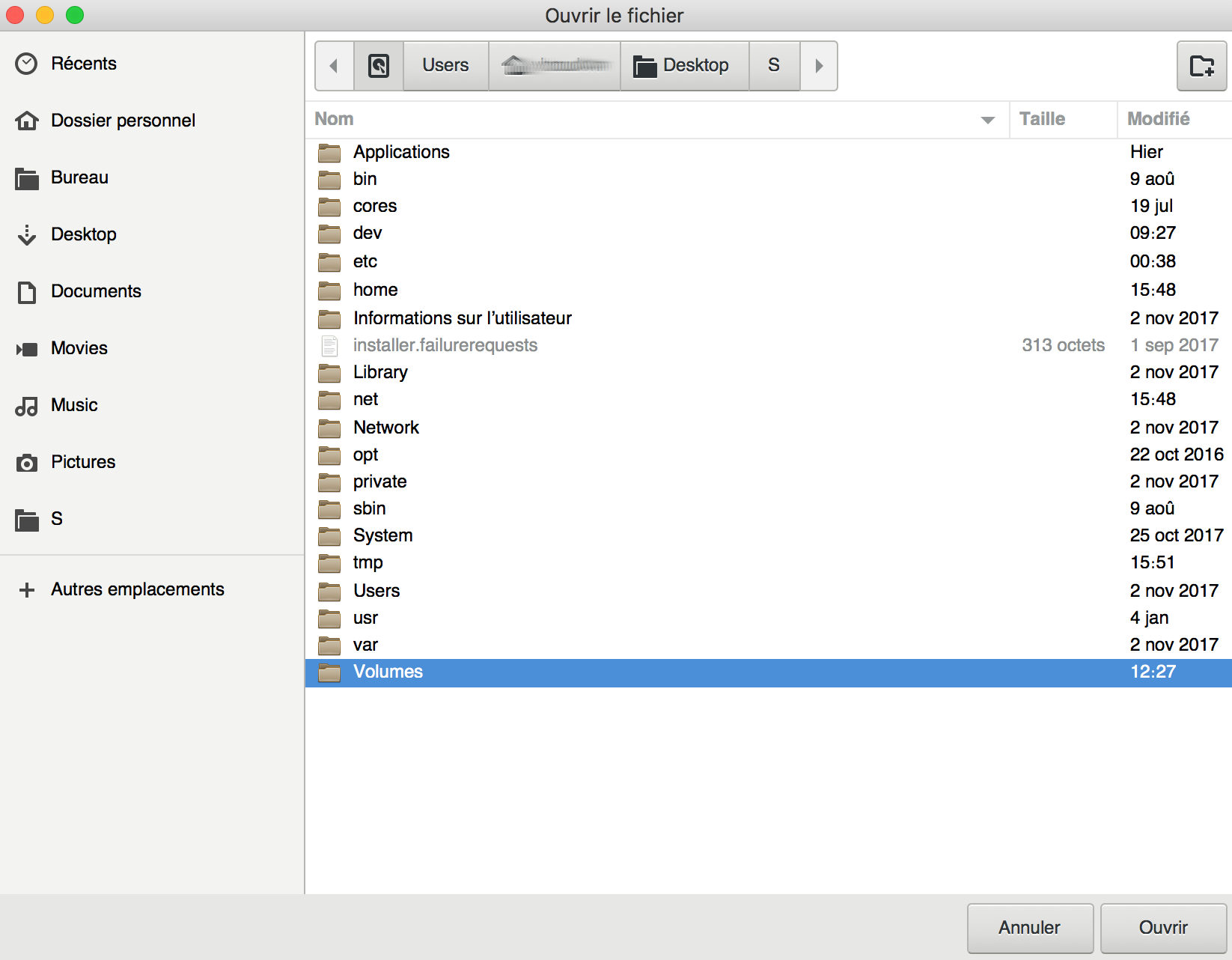Jump to Users in the path bar

[x=446, y=66]
